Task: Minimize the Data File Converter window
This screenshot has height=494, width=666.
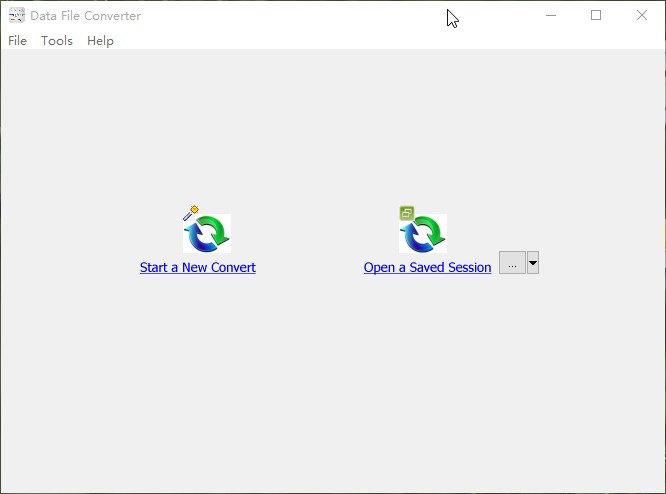Action: pyautogui.click(x=551, y=16)
